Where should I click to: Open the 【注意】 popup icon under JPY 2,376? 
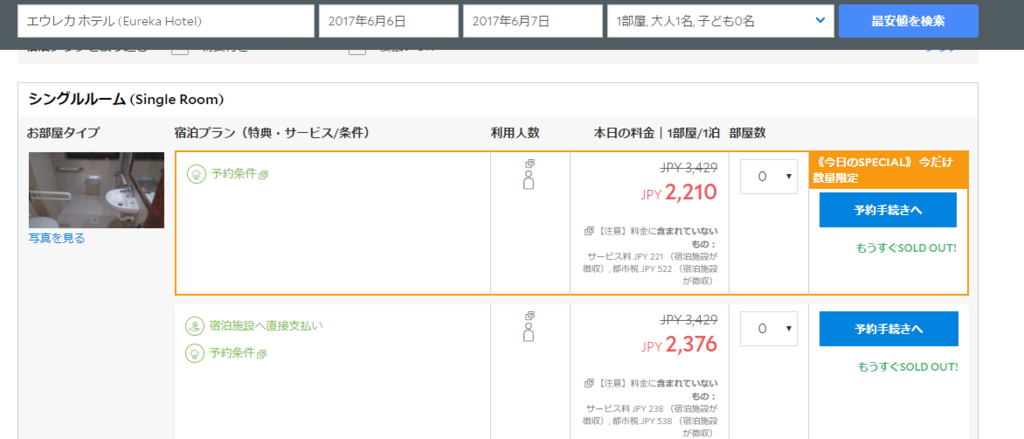point(588,382)
